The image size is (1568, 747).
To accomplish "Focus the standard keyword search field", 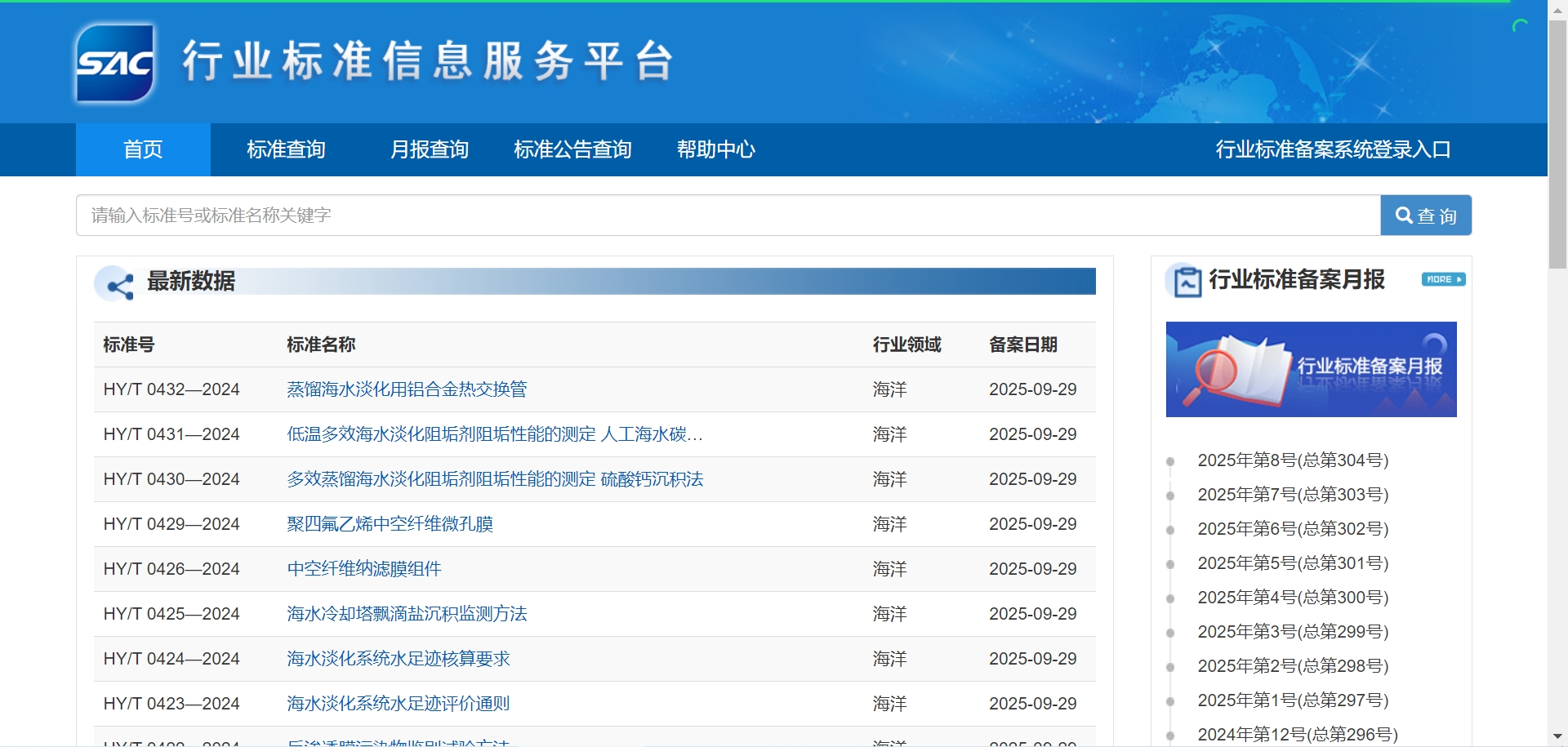I will pos(727,216).
